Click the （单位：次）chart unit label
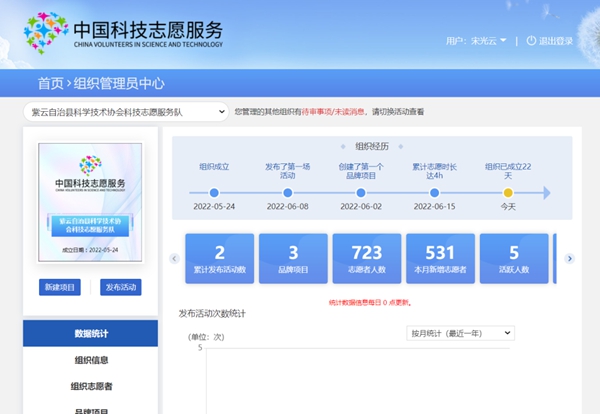 pyautogui.click(x=206, y=337)
